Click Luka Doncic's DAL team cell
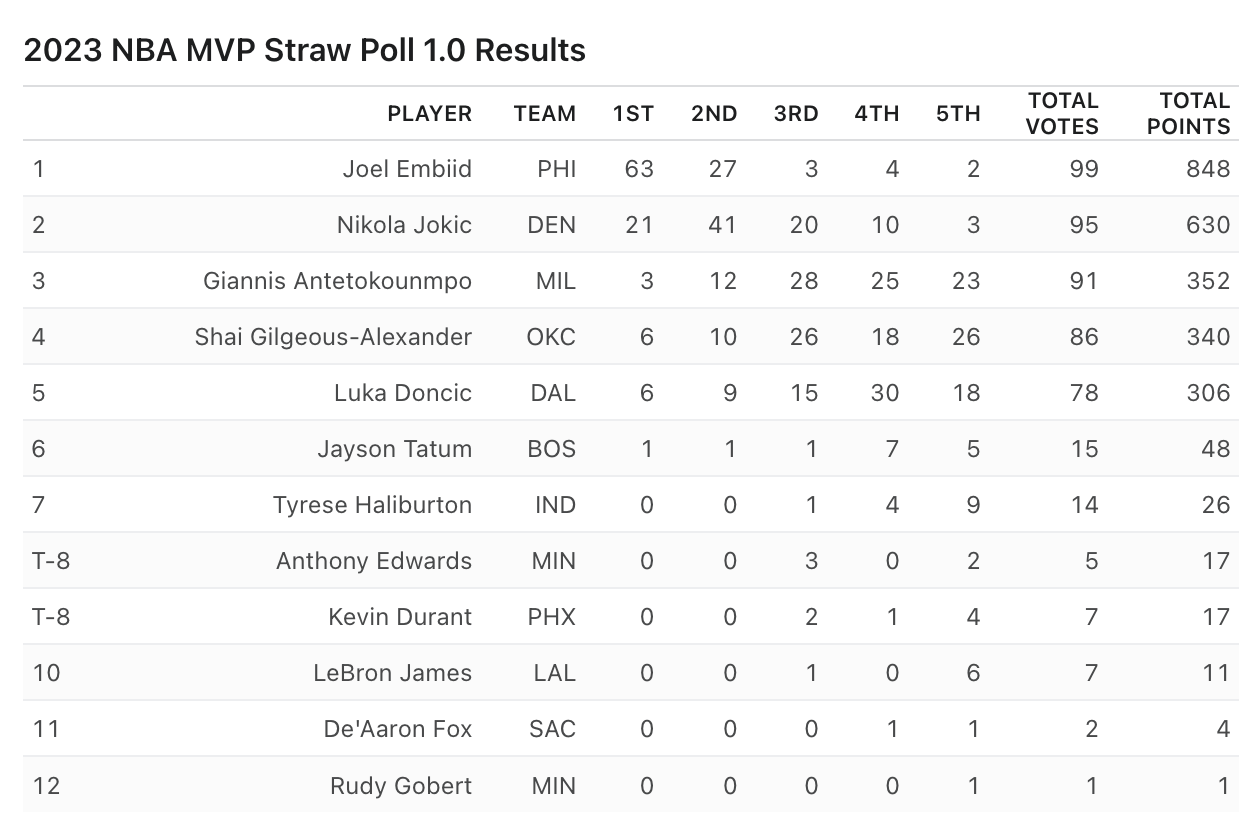 [553, 393]
